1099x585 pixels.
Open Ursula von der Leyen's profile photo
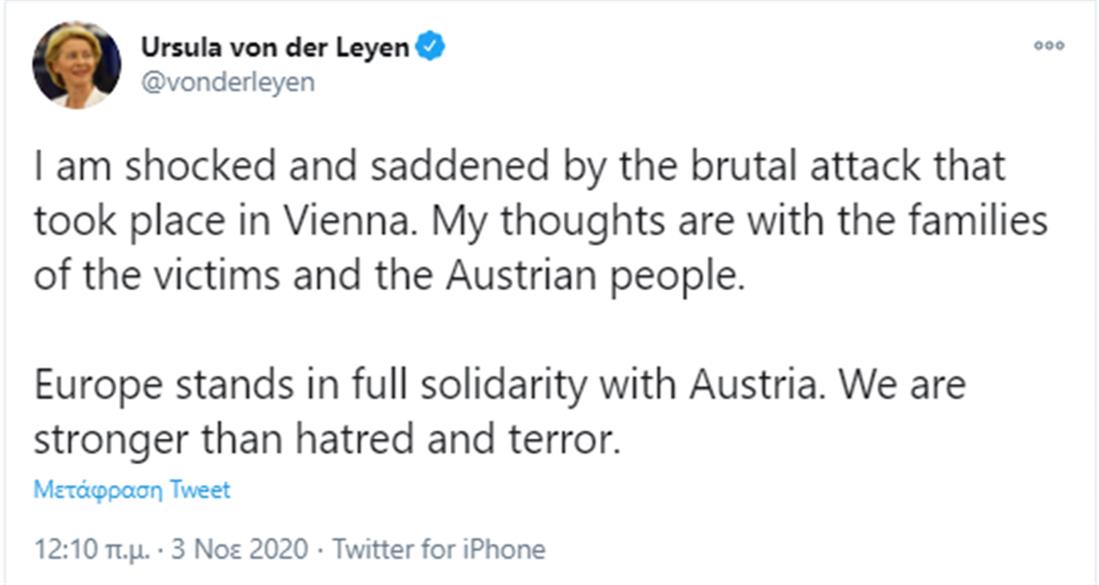(77, 64)
